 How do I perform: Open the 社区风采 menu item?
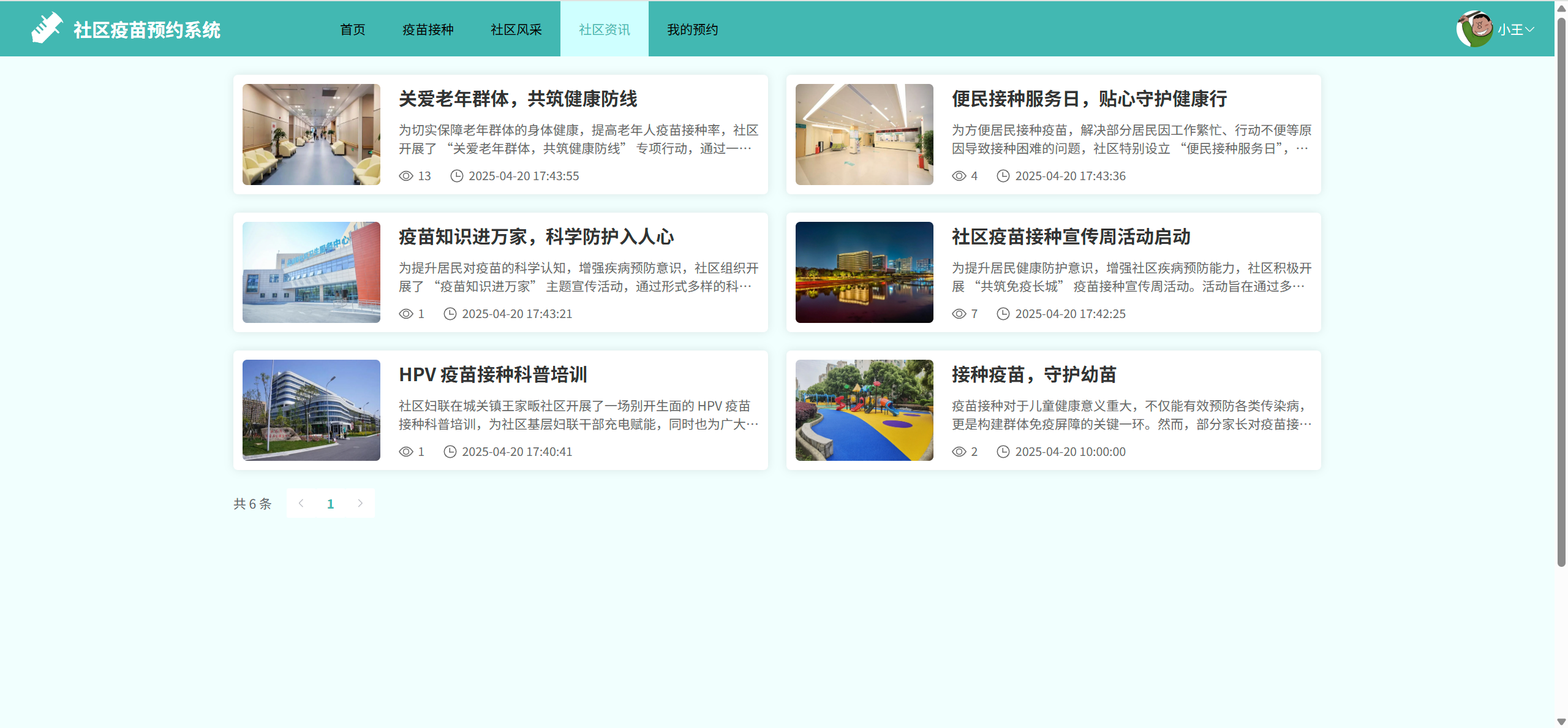pyautogui.click(x=516, y=29)
